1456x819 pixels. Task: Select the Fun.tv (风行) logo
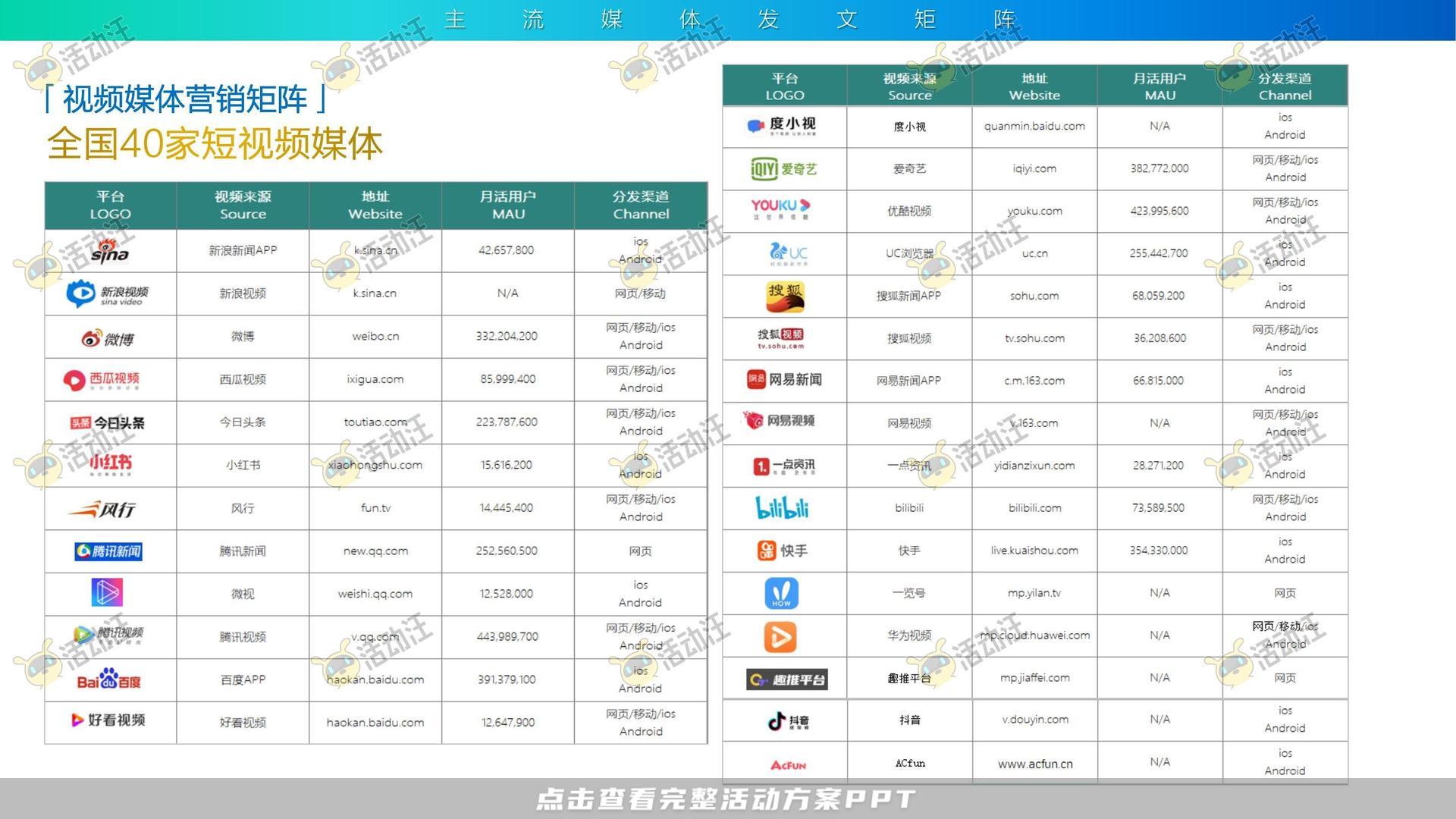coord(102,509)
